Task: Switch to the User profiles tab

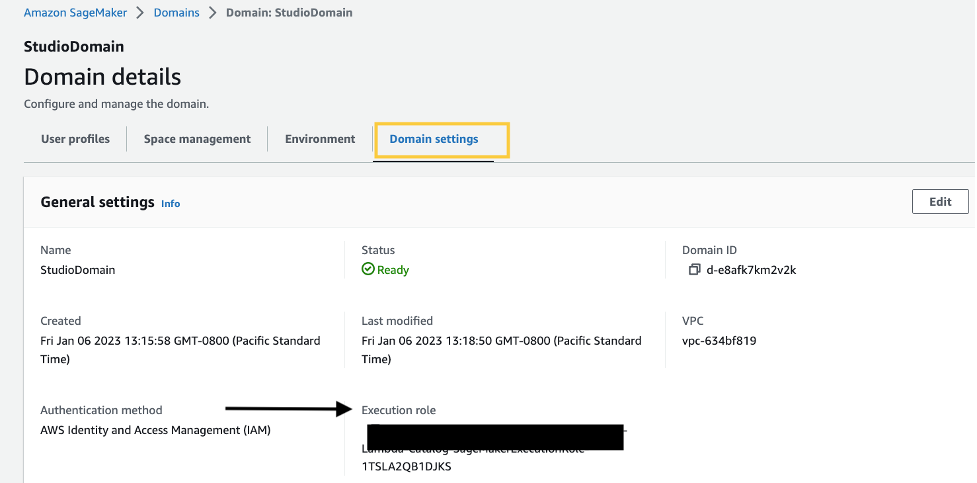Action: click(75, 139)
